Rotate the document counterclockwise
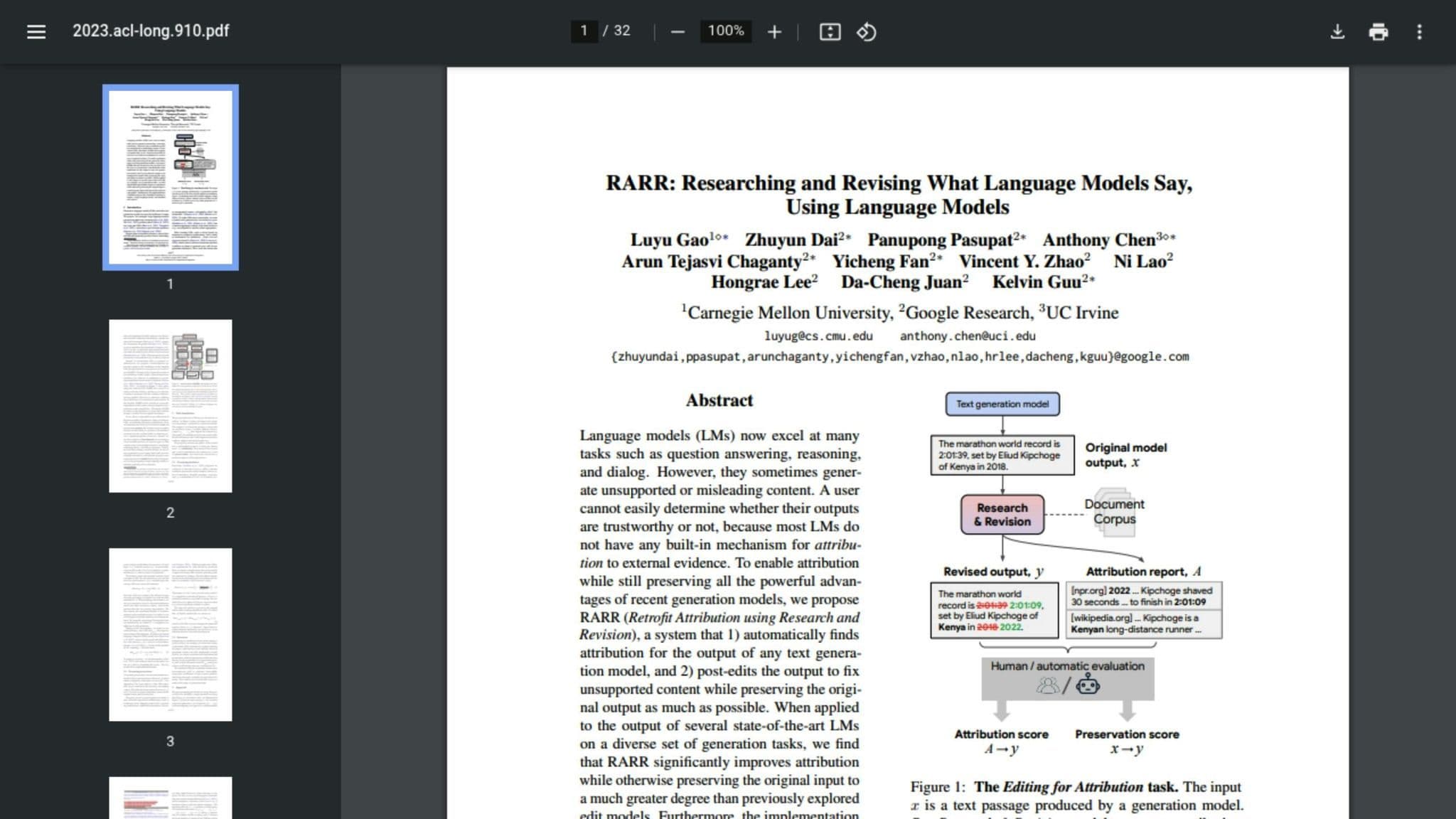The width and height of the screenshot is (1456, 819). (x=866, y=31)
